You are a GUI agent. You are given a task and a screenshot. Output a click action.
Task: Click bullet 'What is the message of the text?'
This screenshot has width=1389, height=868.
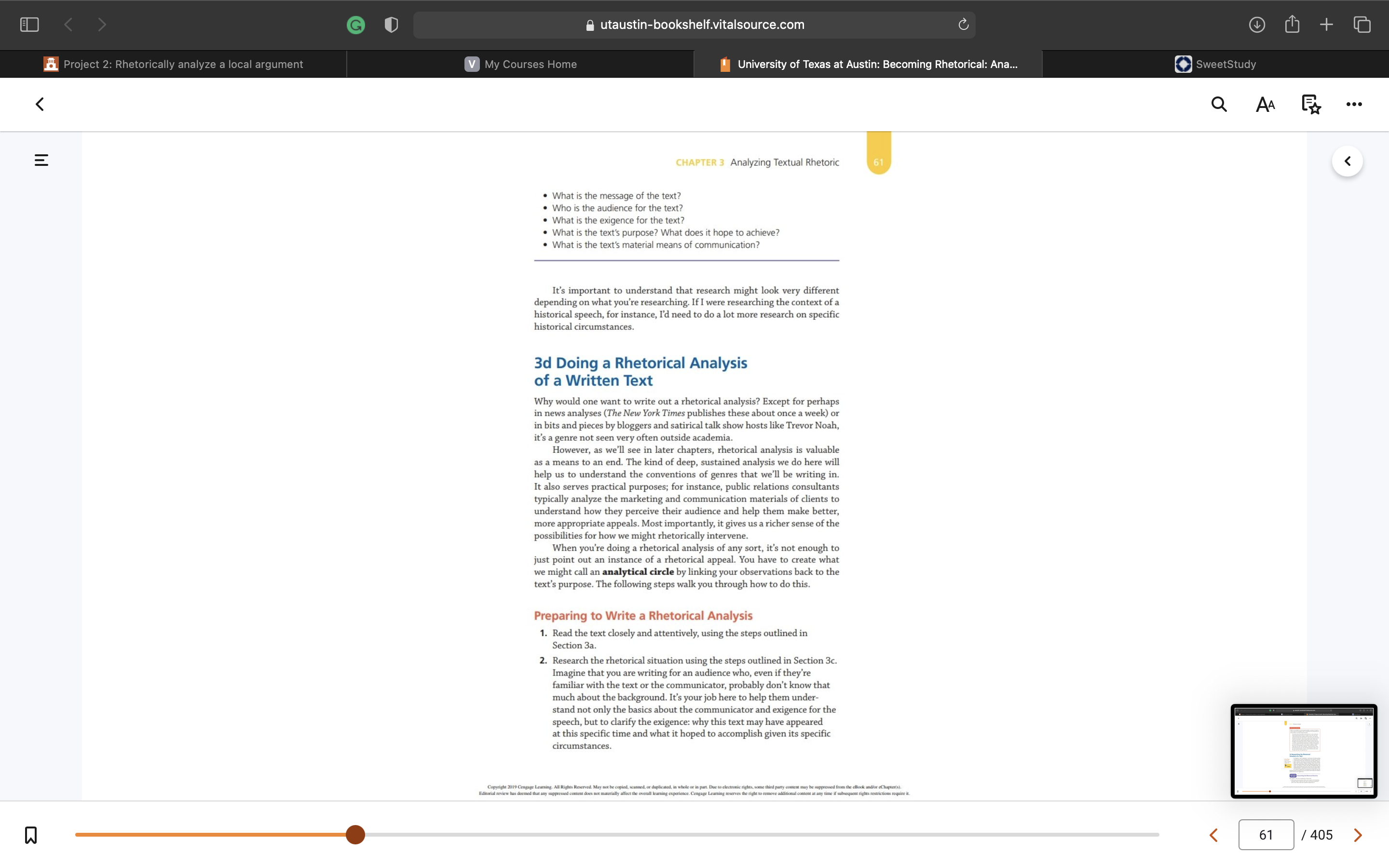point(616,196)
